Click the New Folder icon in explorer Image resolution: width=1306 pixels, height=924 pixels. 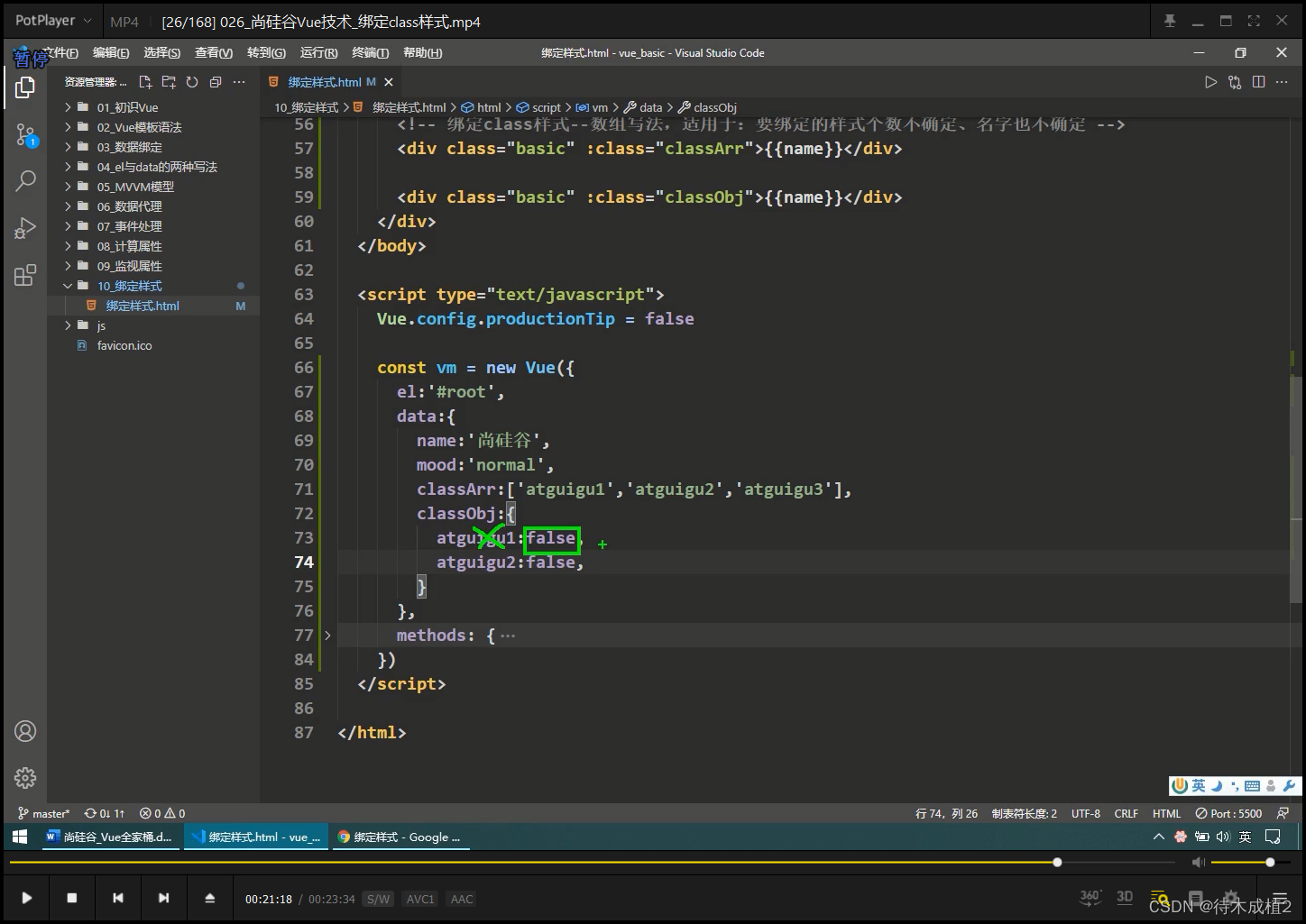(x=169, y=82)
